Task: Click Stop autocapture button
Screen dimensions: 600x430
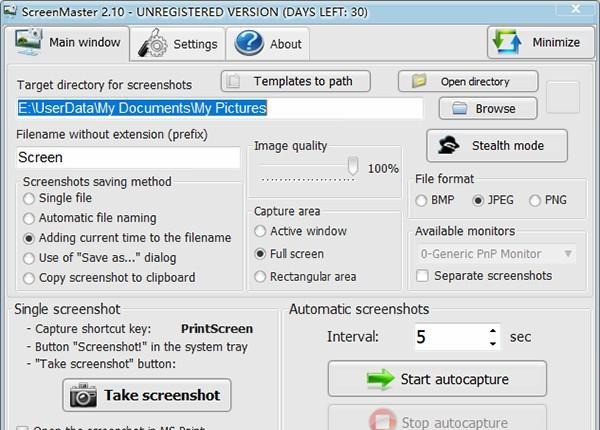Action: pos(437,418)
